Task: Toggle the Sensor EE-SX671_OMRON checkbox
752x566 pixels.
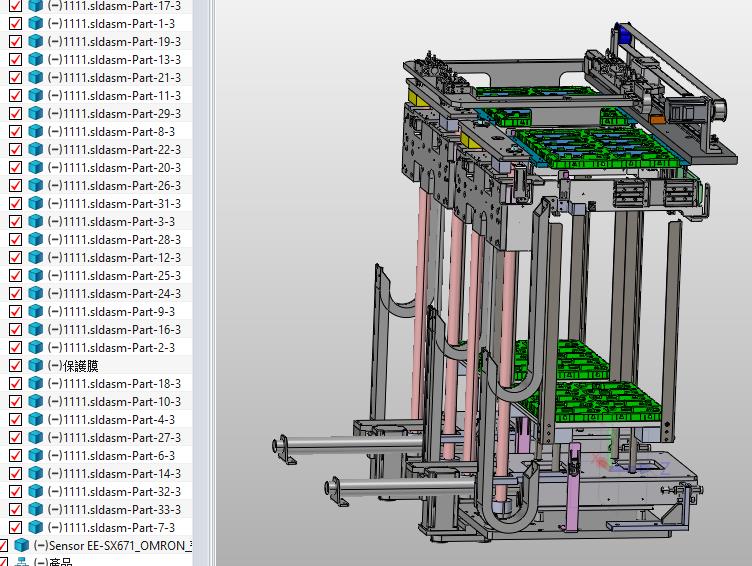Action: (3, 546)
